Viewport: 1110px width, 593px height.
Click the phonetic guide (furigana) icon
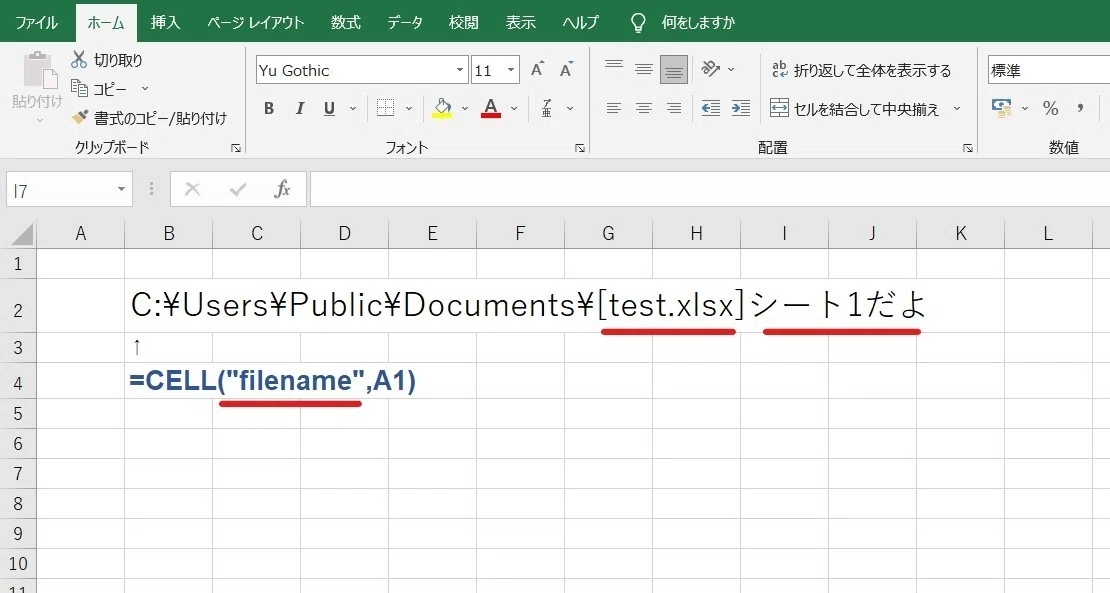(x=547, y=108)
